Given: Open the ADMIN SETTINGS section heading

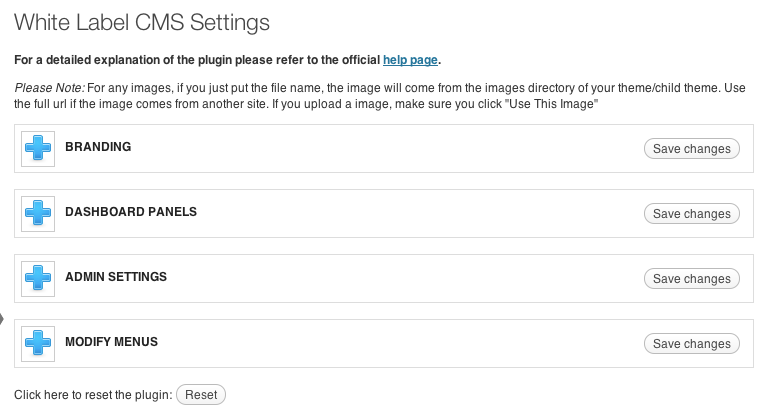Looking at the screenshot, I should (x=115, y=277).
